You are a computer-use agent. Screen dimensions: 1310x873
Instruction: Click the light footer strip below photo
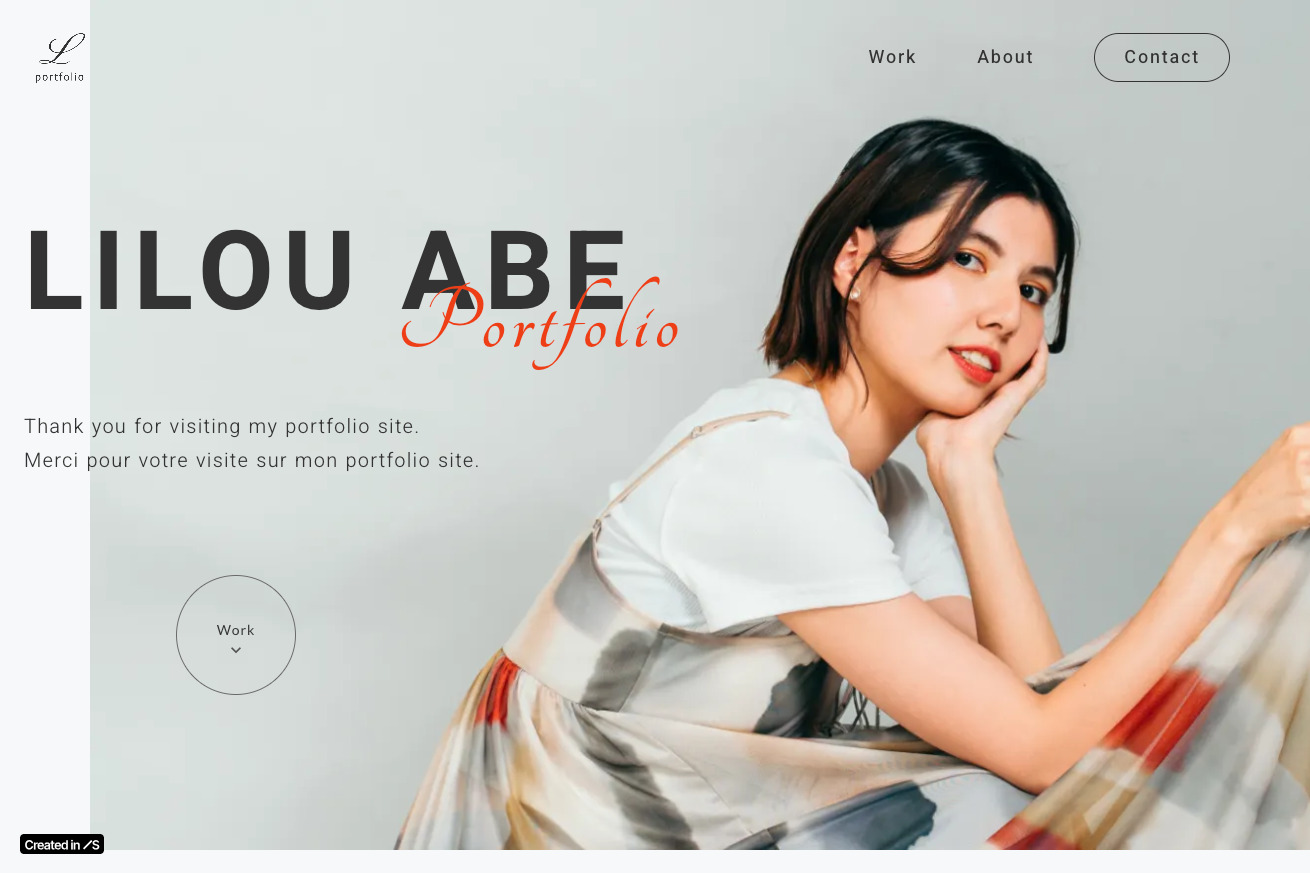tap(655, 861)
